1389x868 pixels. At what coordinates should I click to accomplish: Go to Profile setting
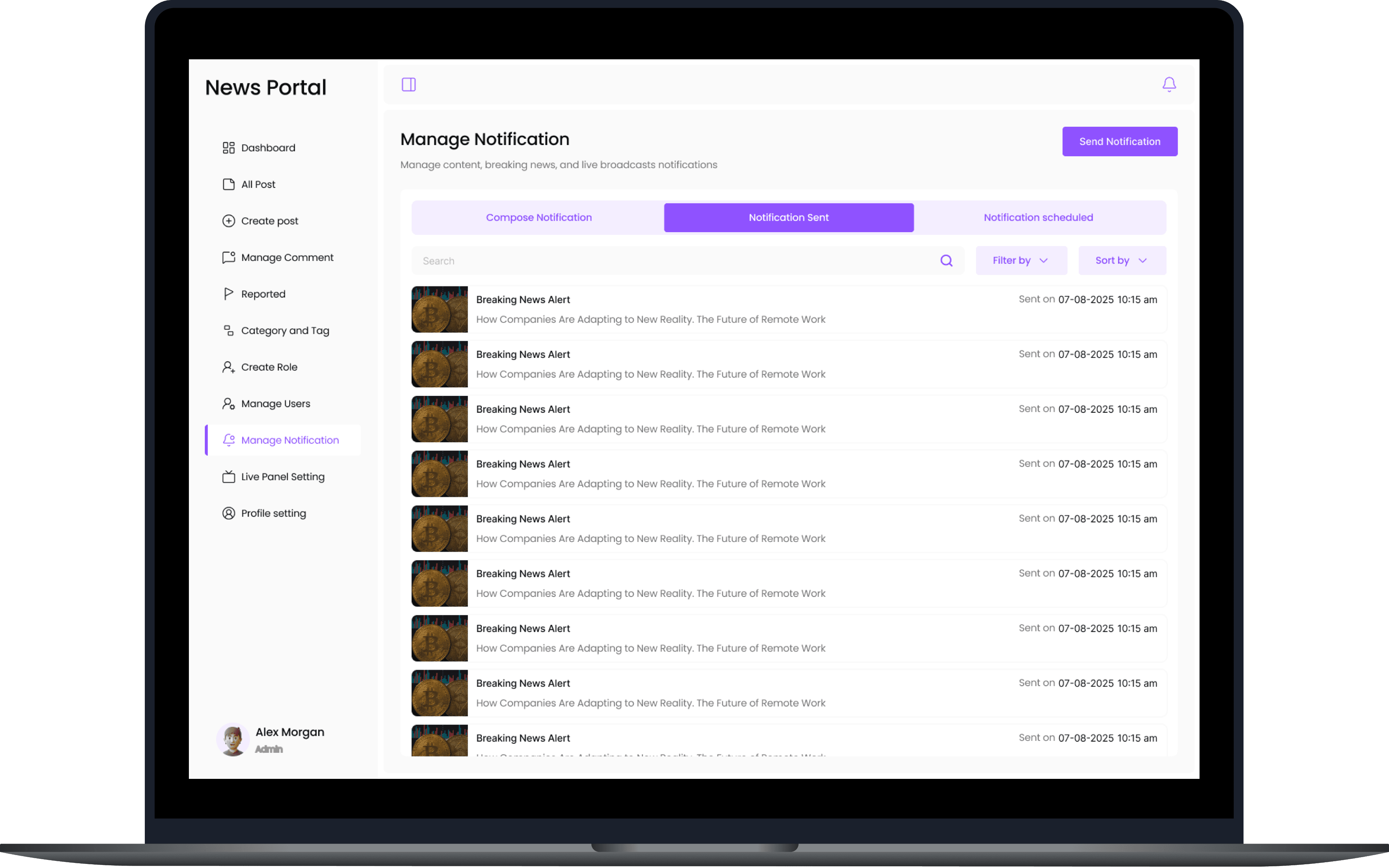click(x=273, y=513)
